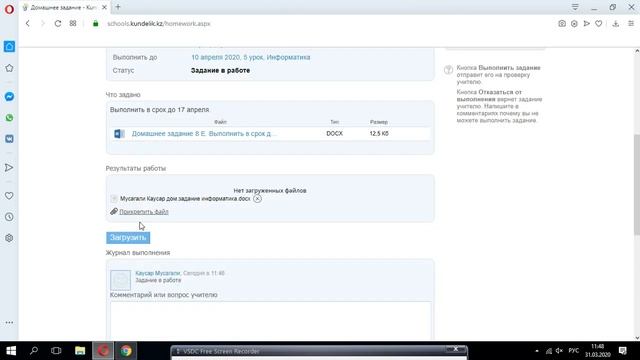Show hidden system tray icons
This screenshot has height=360, width=640.
pos(537,351)
